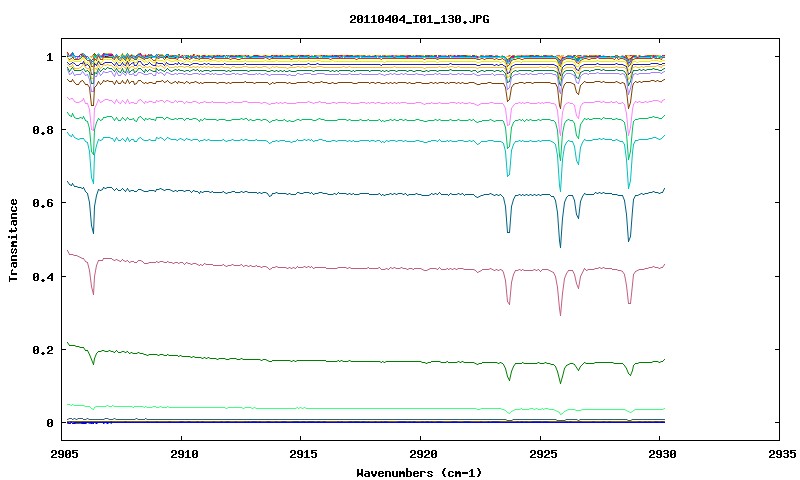The image size is (800, 480).
Task: Click the Wavenumbers (cm-1) x-axis label
Action: 419,473
